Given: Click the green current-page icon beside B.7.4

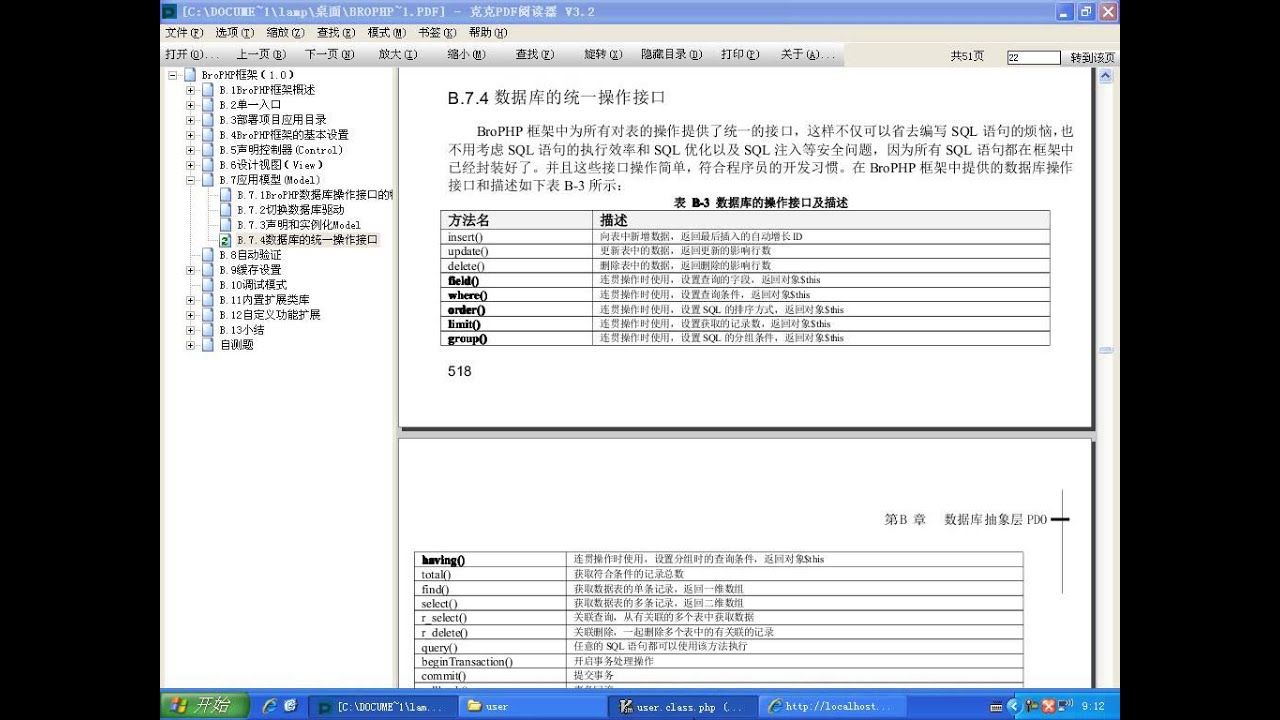Looking at the screenshot, I should tap(225, 240).
